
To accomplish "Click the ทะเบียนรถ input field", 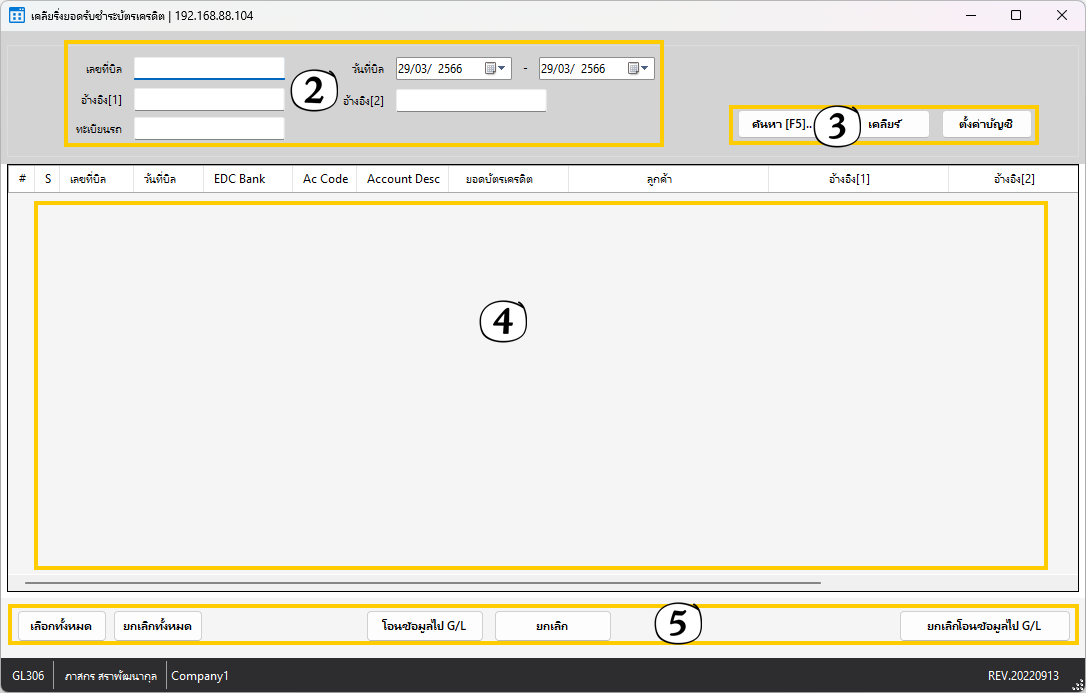I will pyautogui.click(x=209, y=129).
